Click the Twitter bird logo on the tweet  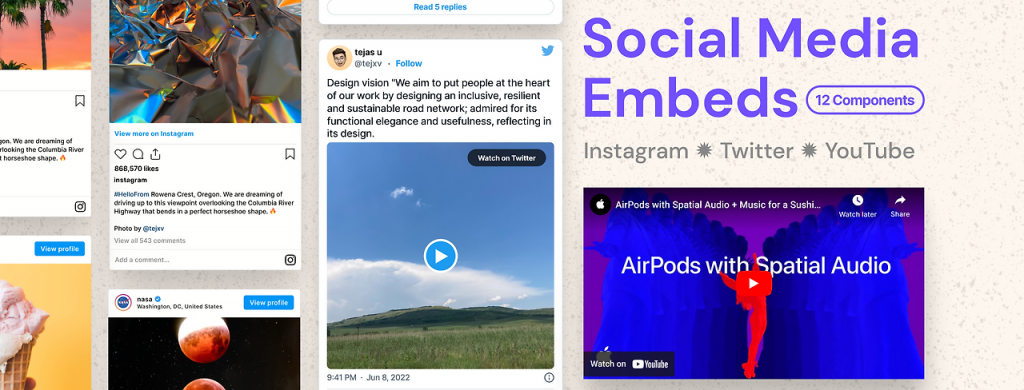(547, 50)
